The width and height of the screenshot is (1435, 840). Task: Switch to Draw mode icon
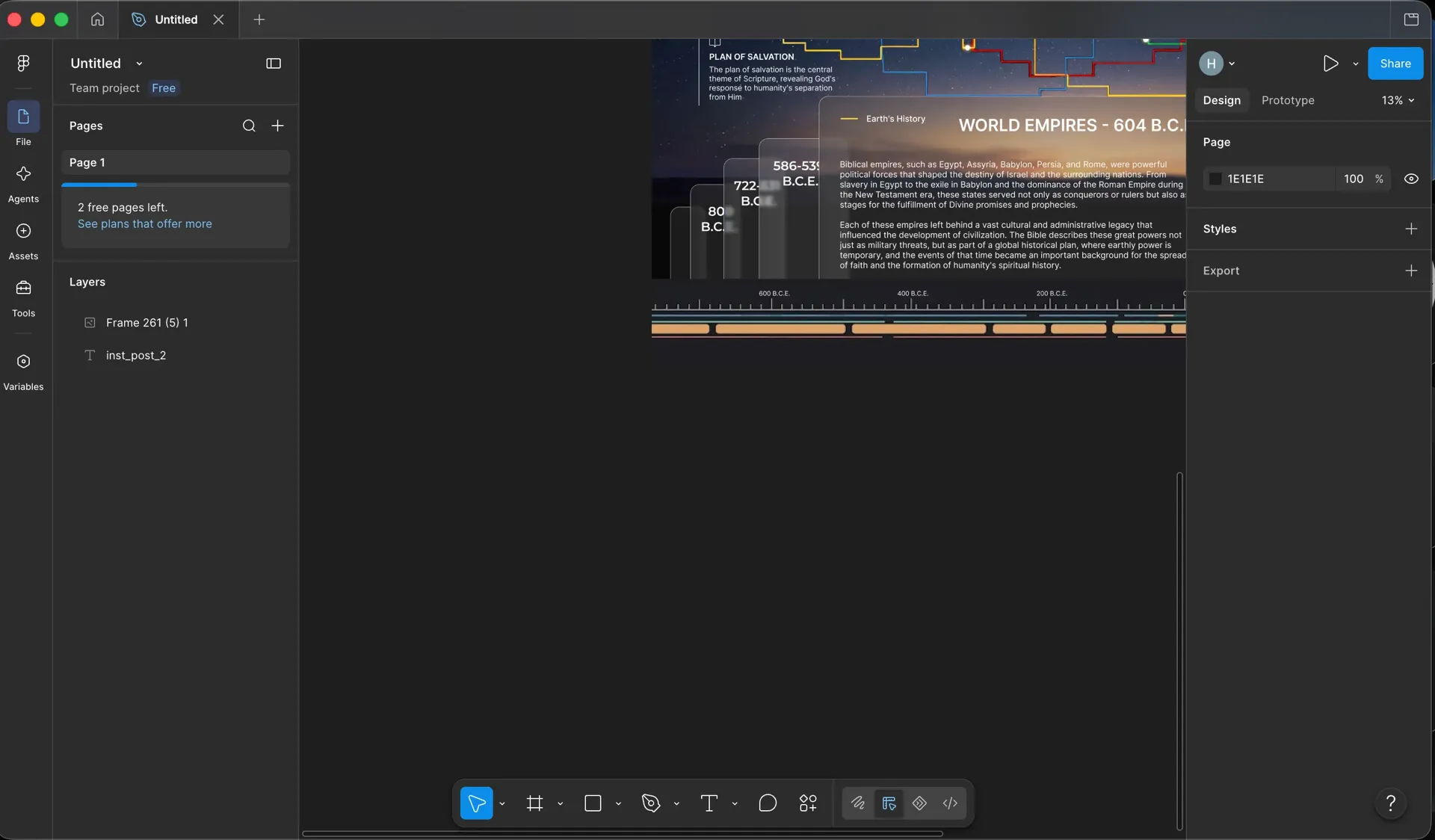pyautogui.click(x=858, y=803)
